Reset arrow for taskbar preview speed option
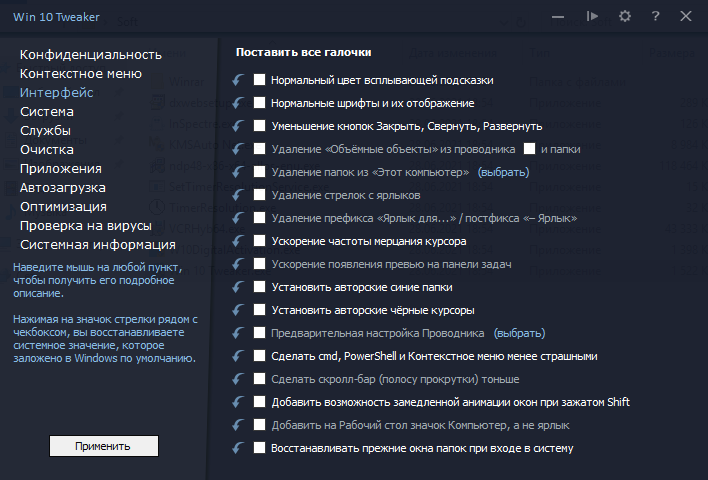 tap(238, 264)
